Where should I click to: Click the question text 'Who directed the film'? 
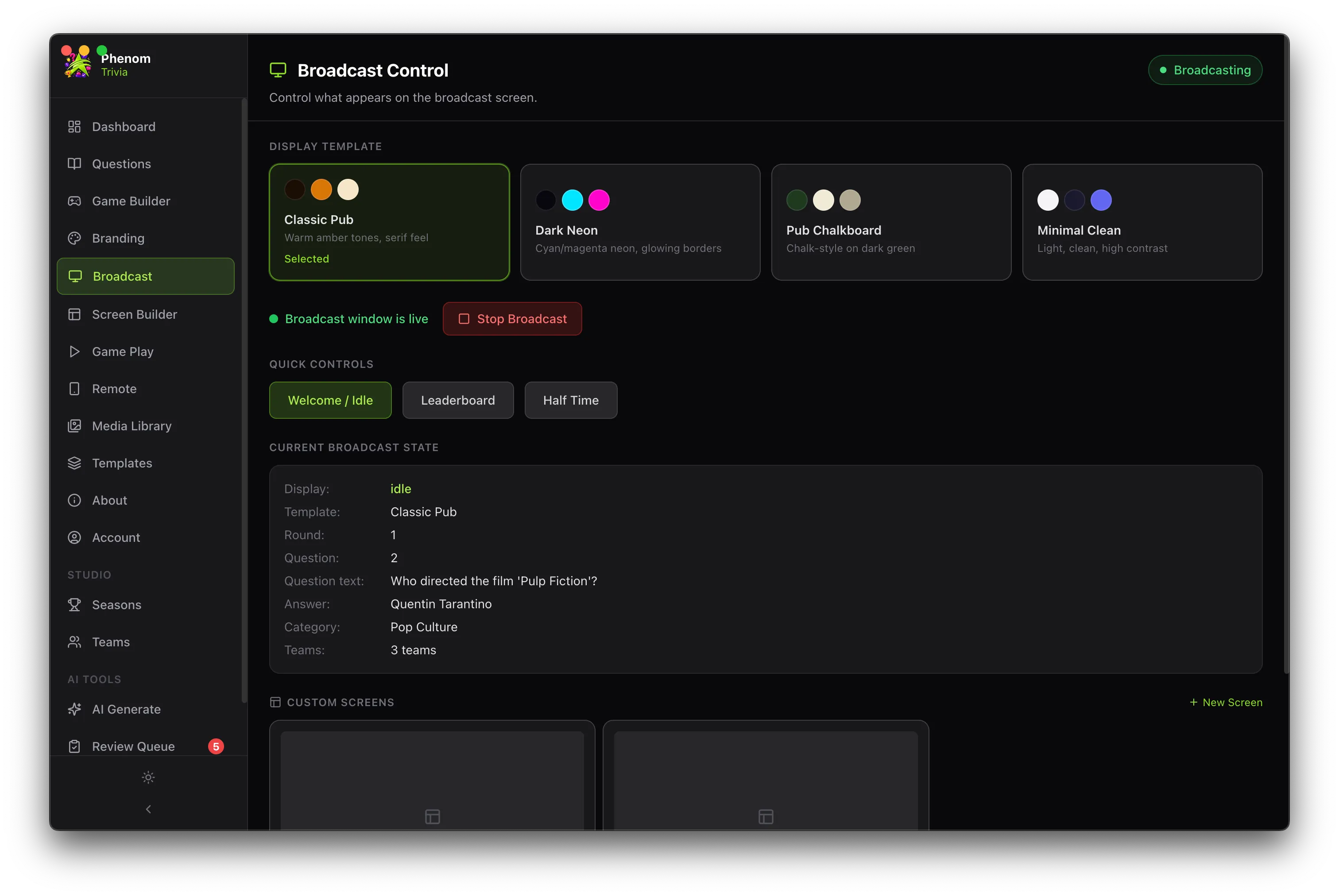[494, 581]
